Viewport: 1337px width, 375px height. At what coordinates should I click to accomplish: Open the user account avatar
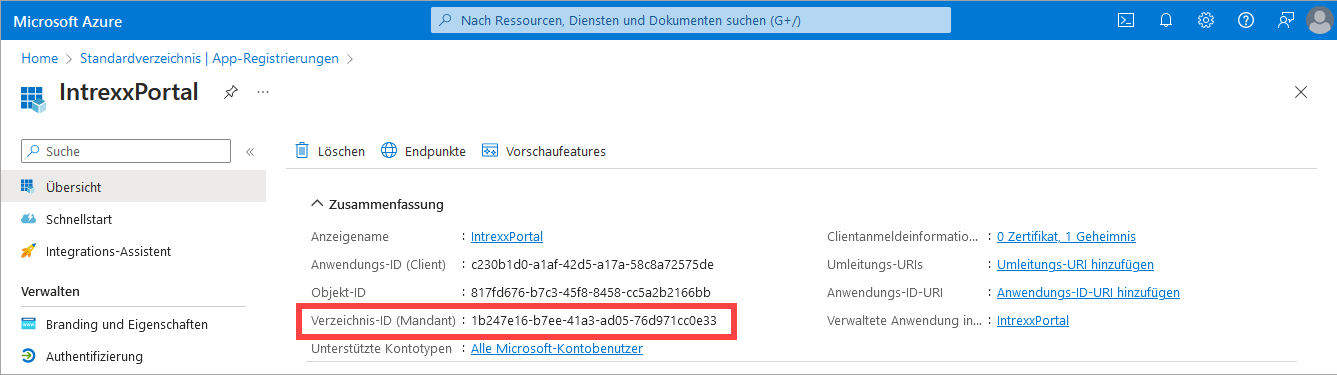(1320, 20)
